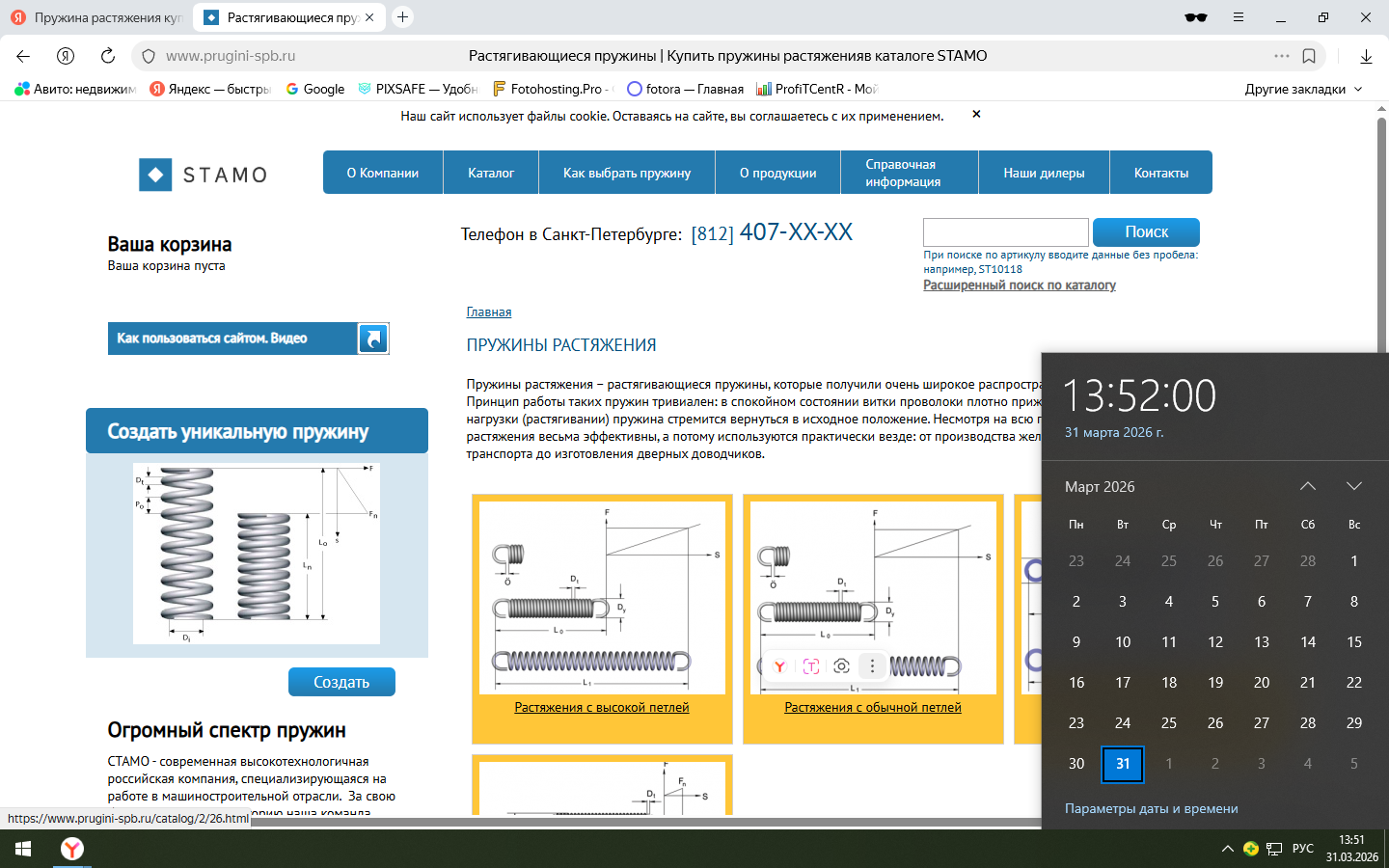
Task: Click the site search input field
Action: pos(1006,232)
